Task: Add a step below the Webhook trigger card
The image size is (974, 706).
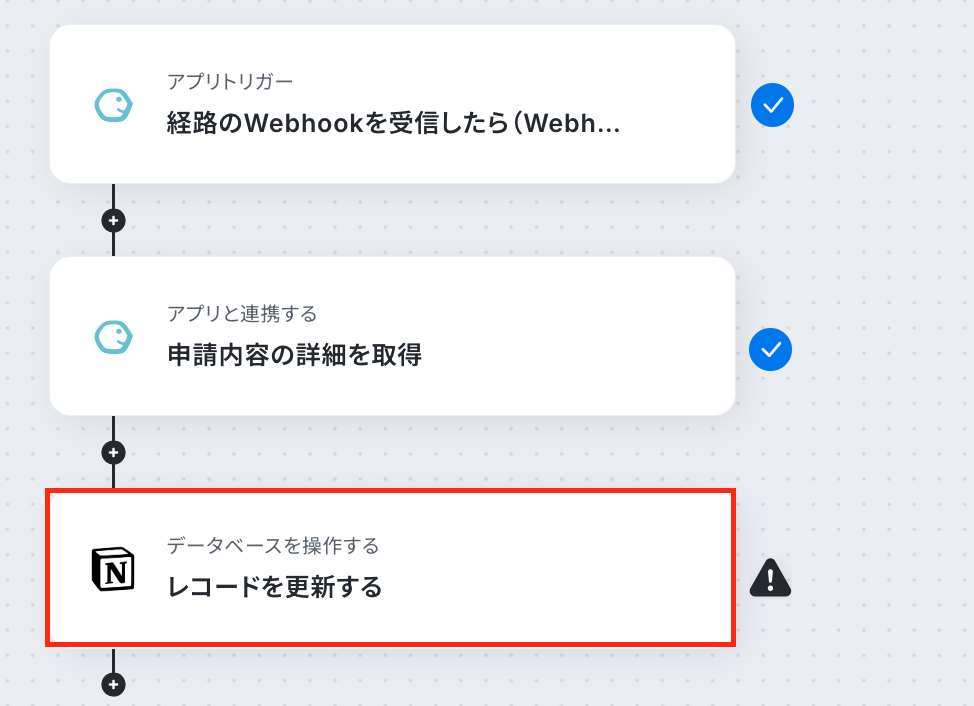Action: coord(113,220)
